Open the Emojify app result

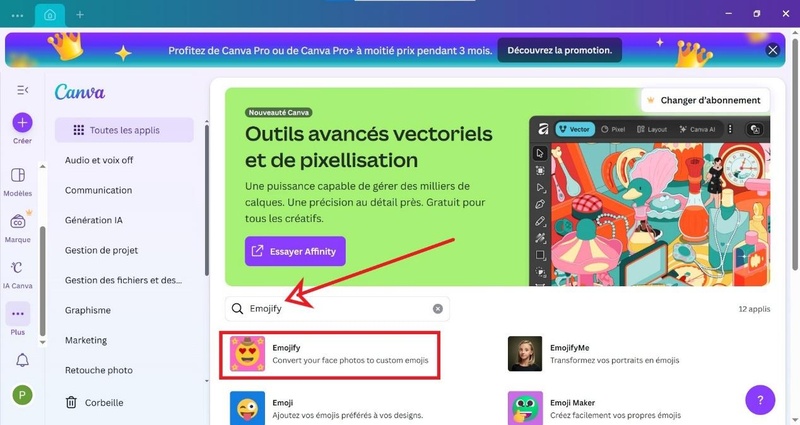tap(330, 355)
